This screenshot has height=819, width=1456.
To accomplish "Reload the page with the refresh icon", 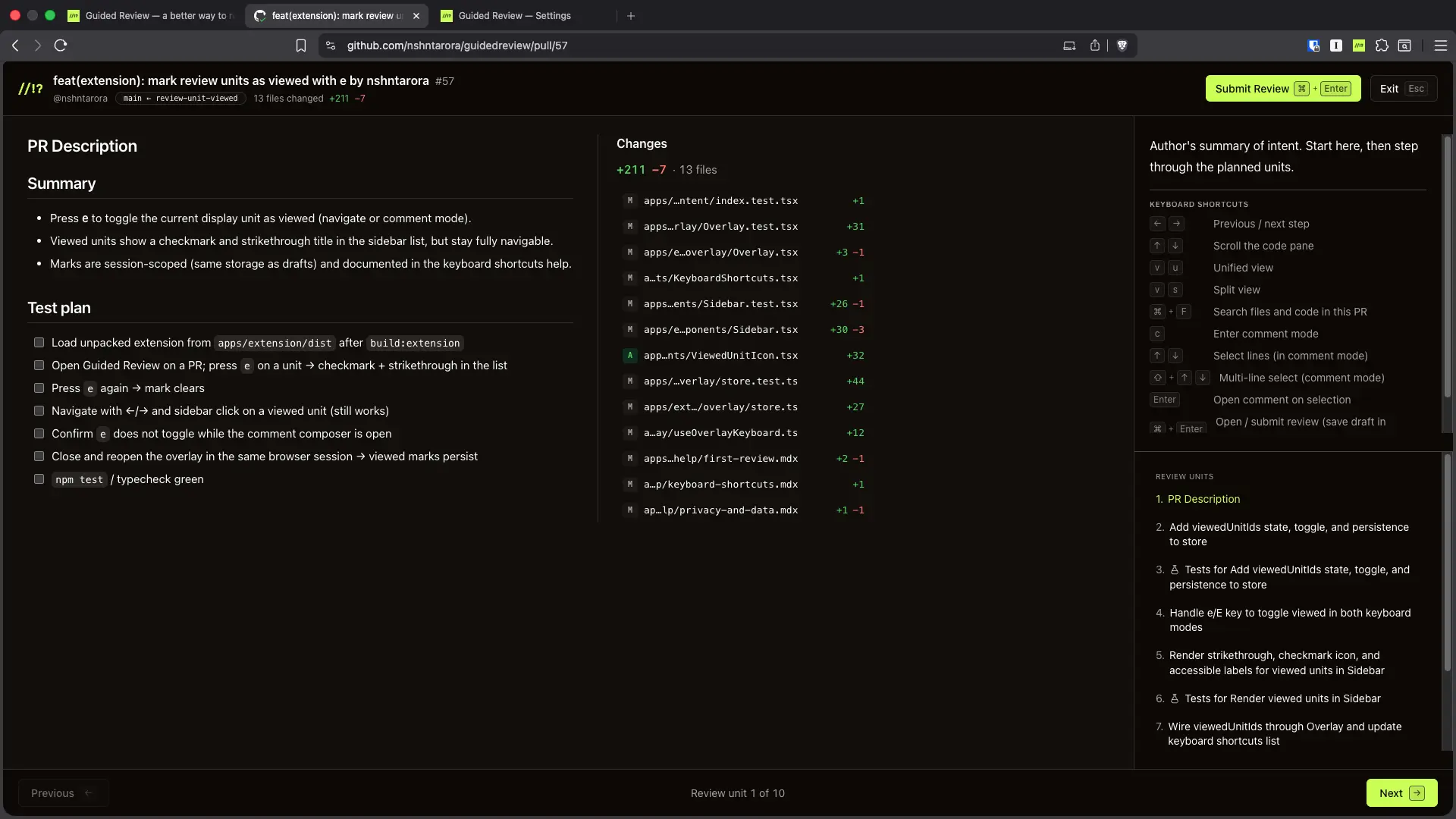I will tap(61, 45).
